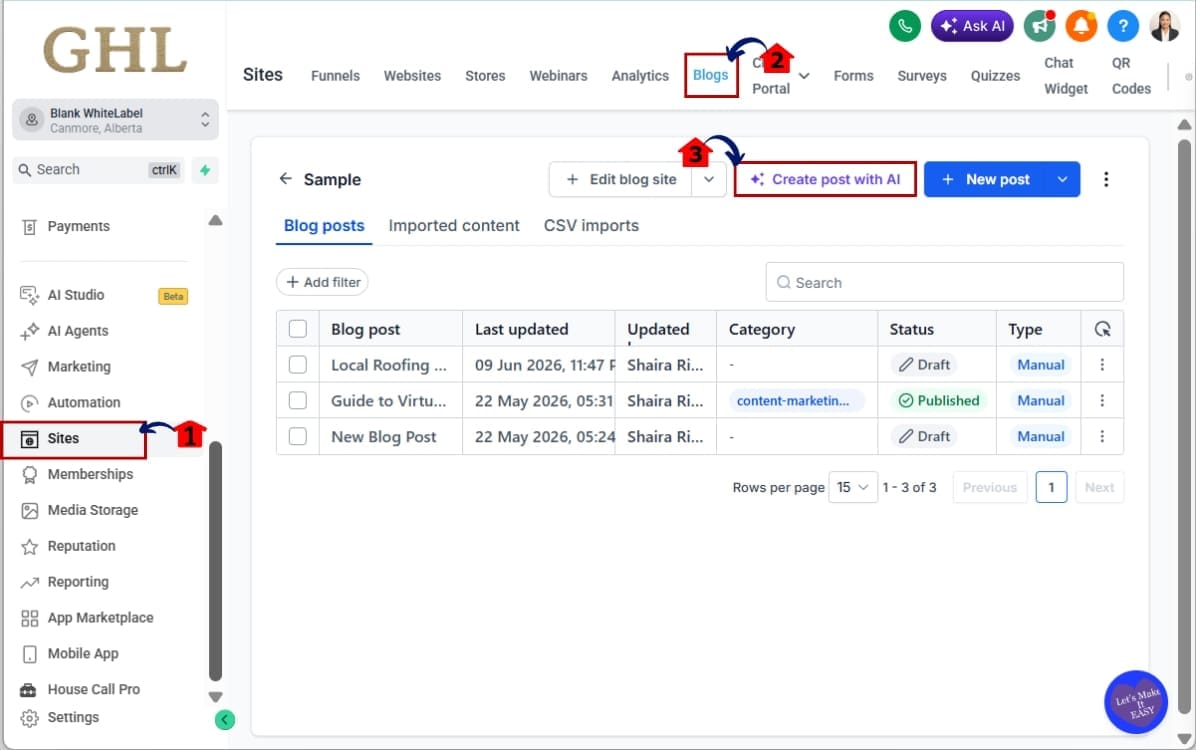Open House Call Pro in the sidebar
This screenshot has height=750, width=1200.
tap(94, 690)
